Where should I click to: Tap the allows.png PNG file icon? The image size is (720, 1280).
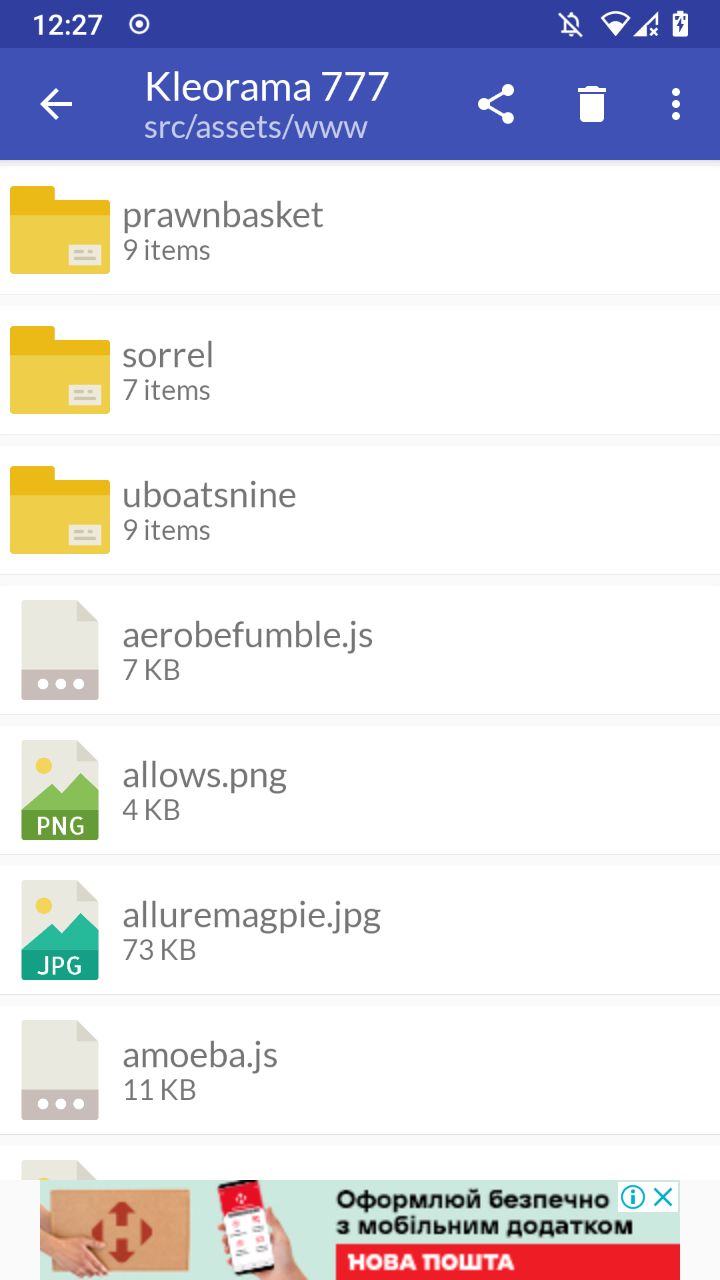click(60, 790)
